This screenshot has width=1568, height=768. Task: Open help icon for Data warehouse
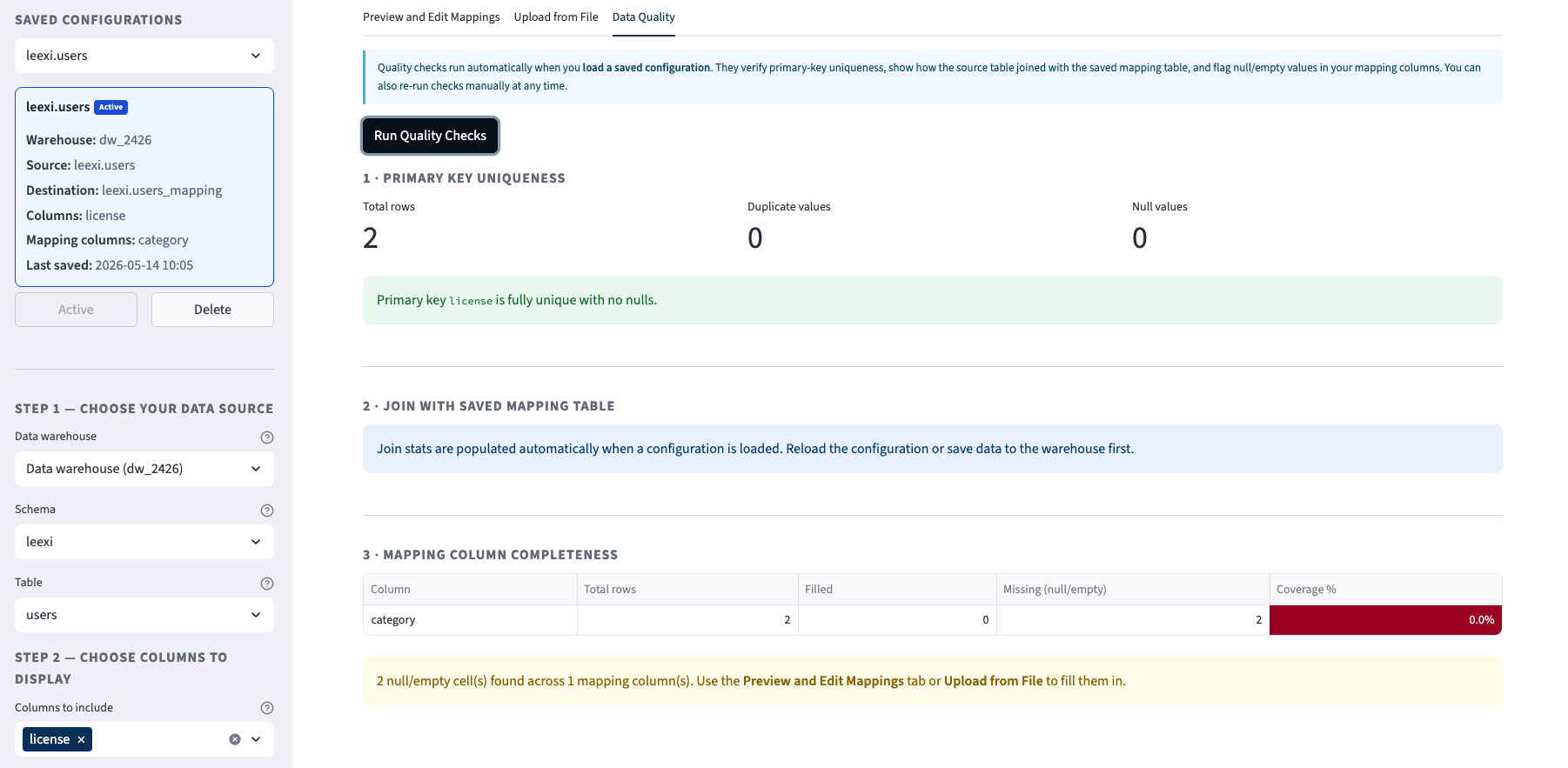pos(267,437)
